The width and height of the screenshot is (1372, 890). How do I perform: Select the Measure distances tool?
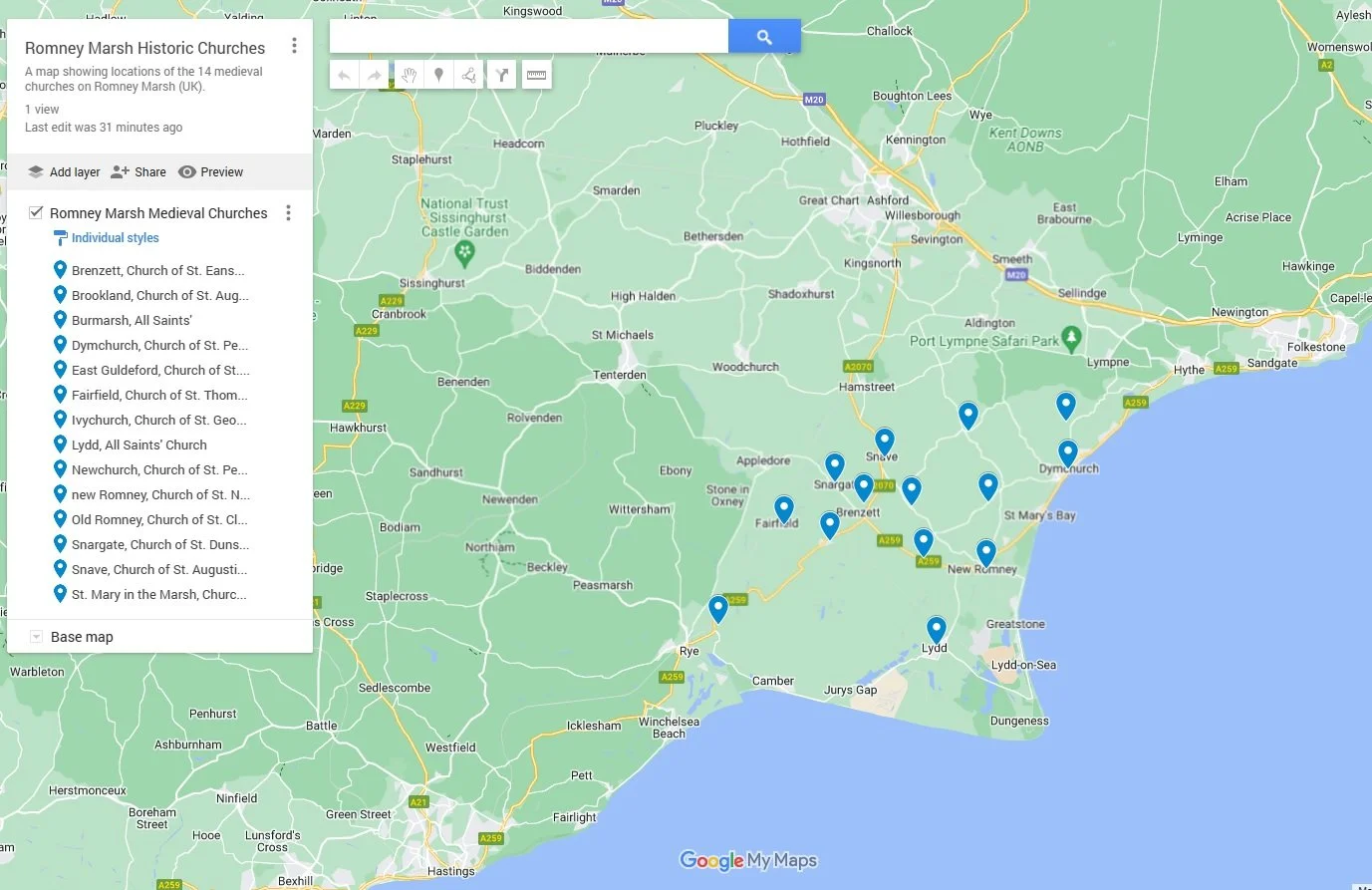pos(536,74)
